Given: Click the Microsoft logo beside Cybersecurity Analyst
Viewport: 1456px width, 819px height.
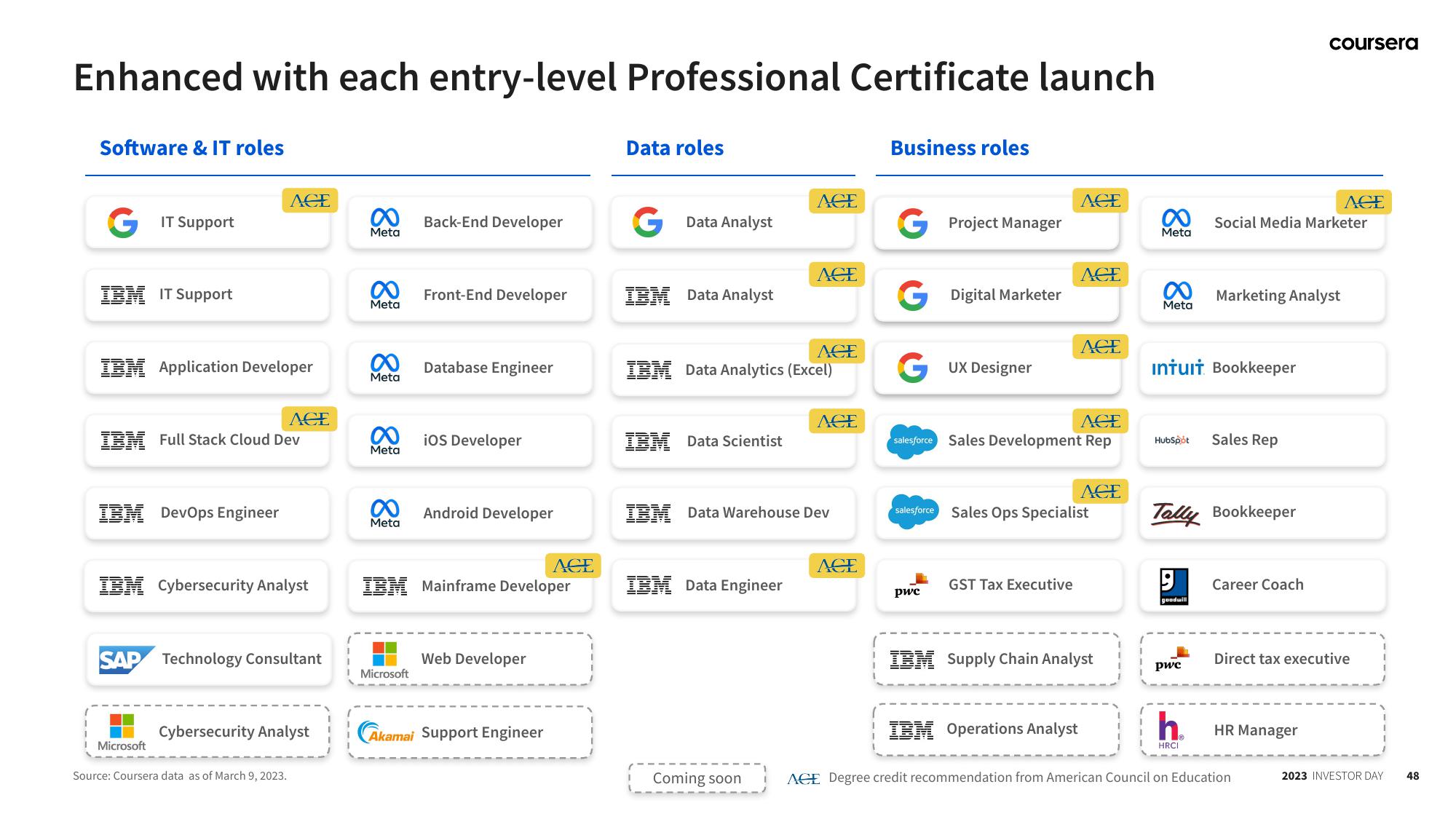Looking at the screenshot, I should [x=122, y=732].
